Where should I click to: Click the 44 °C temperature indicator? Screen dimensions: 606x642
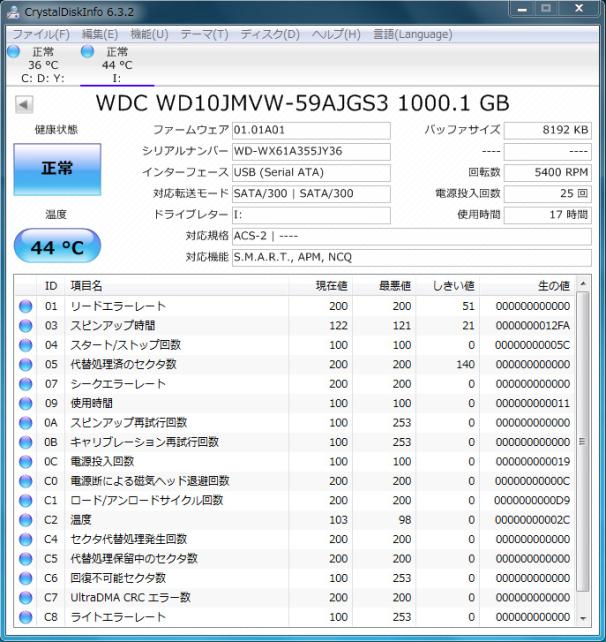[x=57, y=246]
